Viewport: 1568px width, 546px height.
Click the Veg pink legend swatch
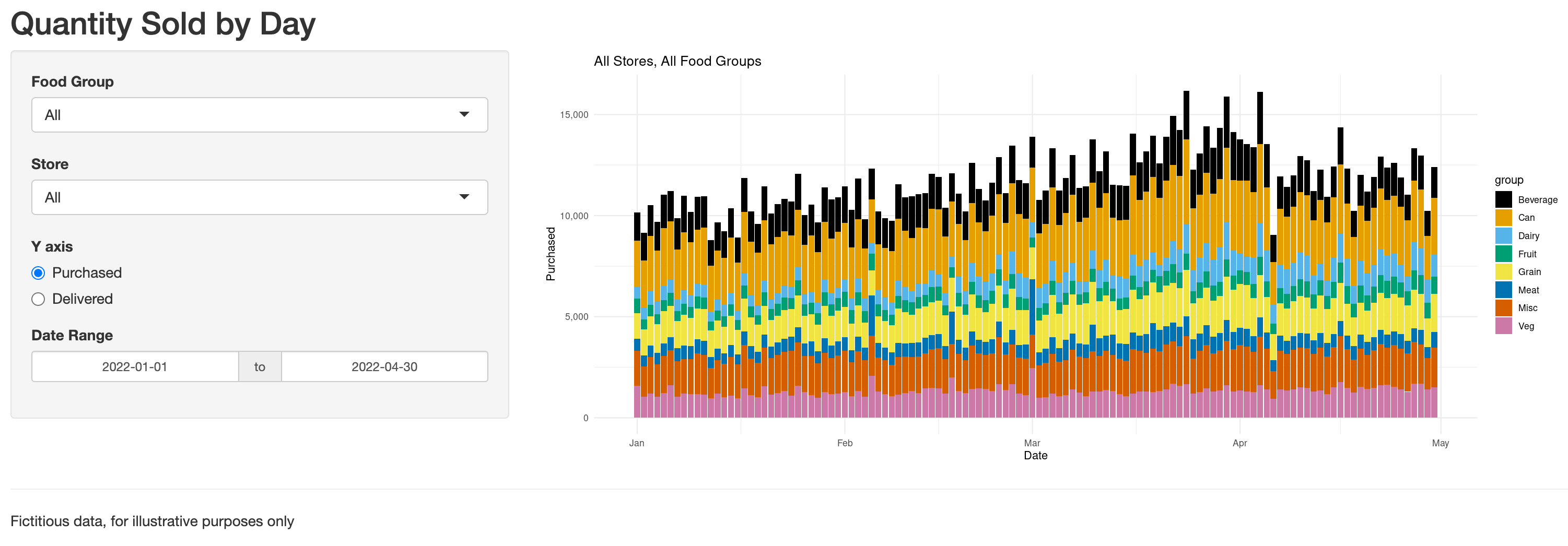click(x=1503, y=326)
